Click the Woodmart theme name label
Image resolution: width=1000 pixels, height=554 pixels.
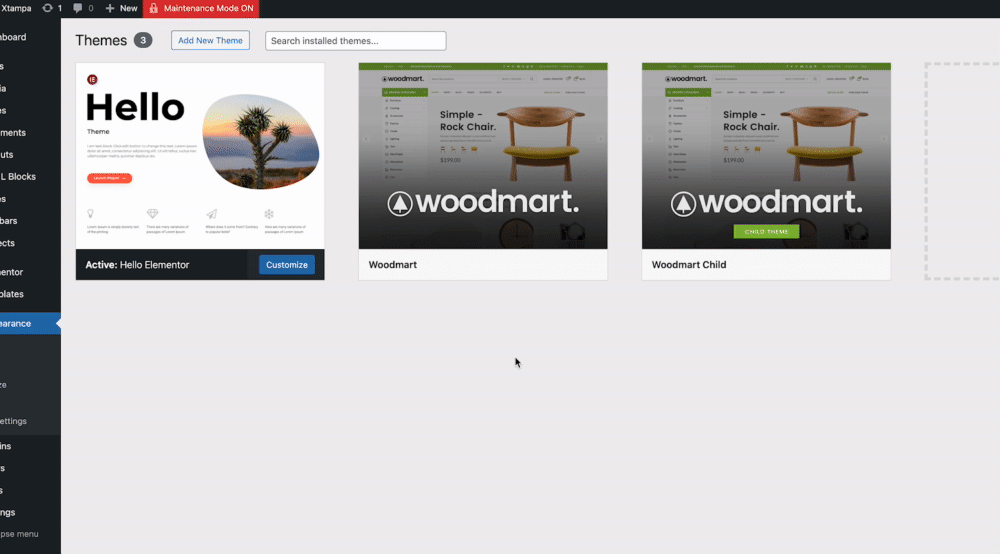393,265
